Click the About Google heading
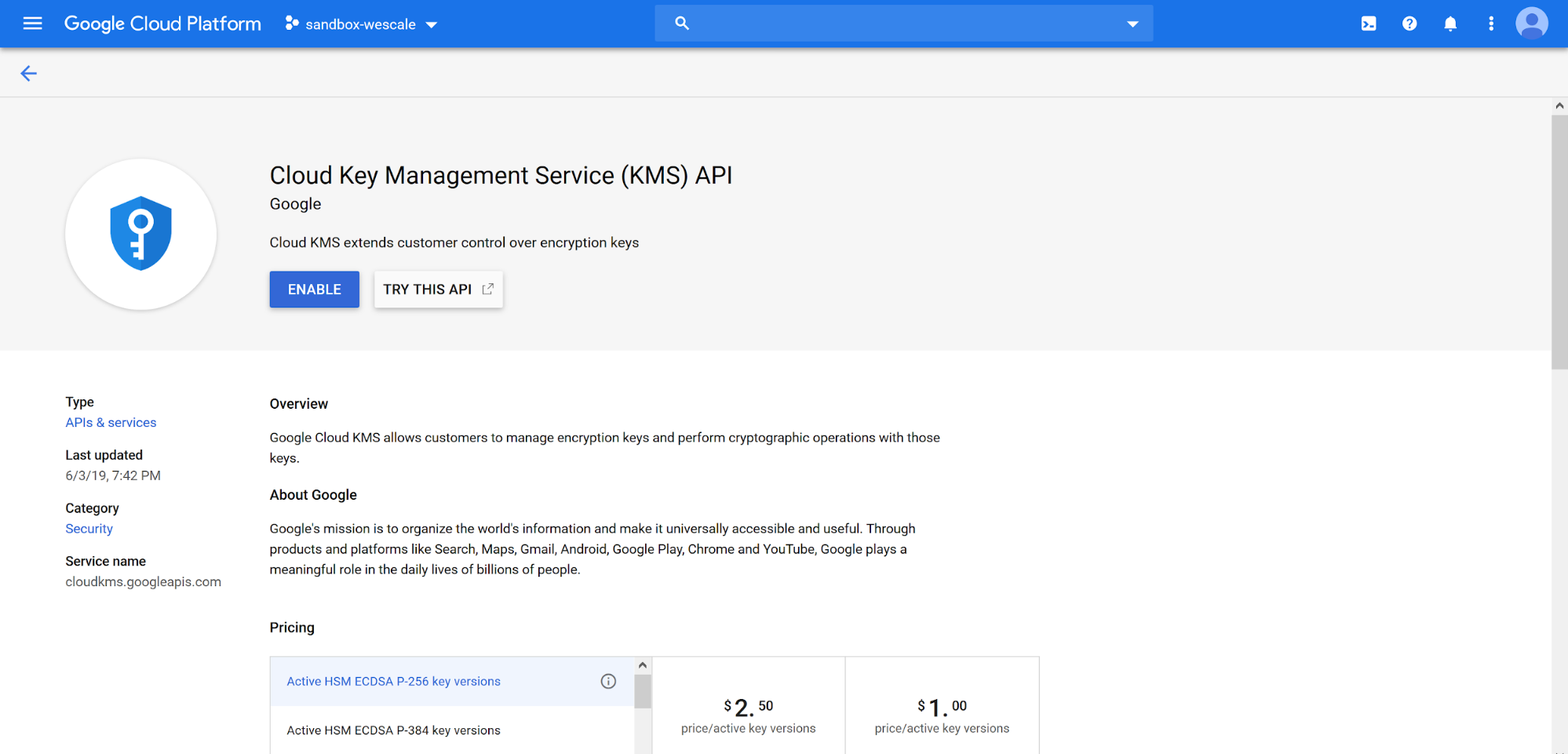This screenshot has height=754, width=1568. coord(313,495)
